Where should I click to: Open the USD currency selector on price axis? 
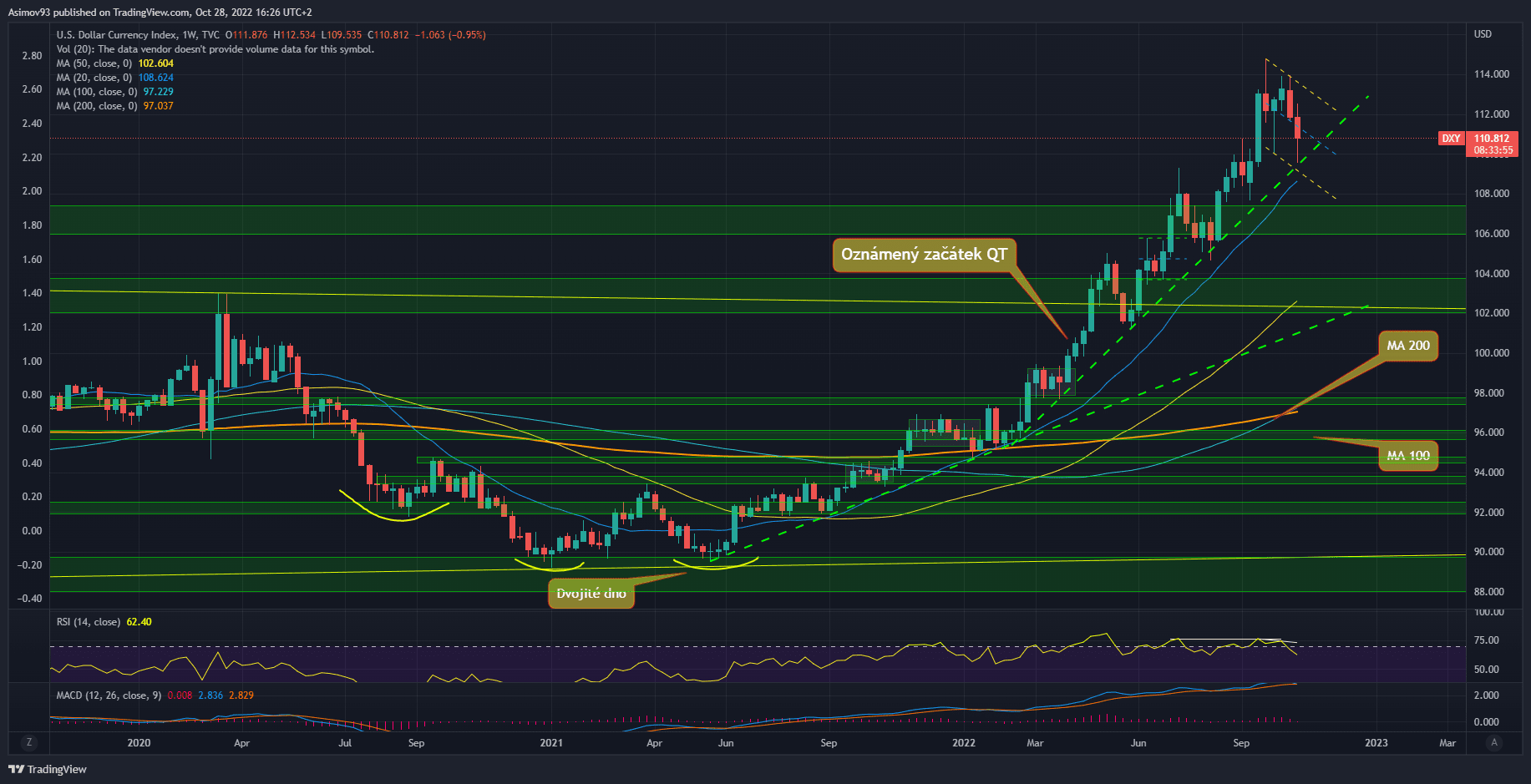[1483, 34]
